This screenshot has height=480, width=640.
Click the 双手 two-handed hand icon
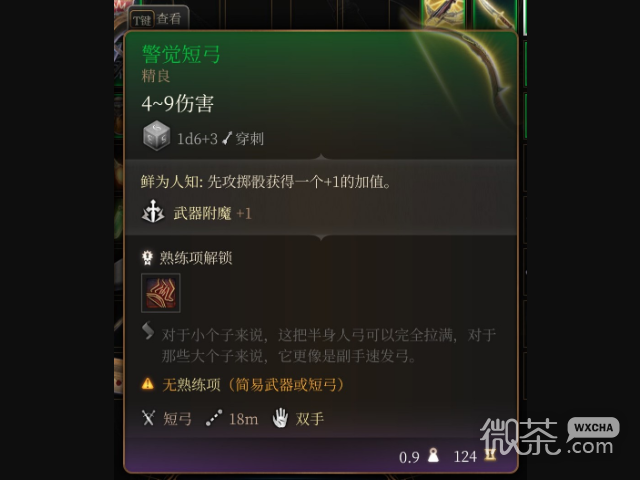pyautogui.click(x=280, y=418)
